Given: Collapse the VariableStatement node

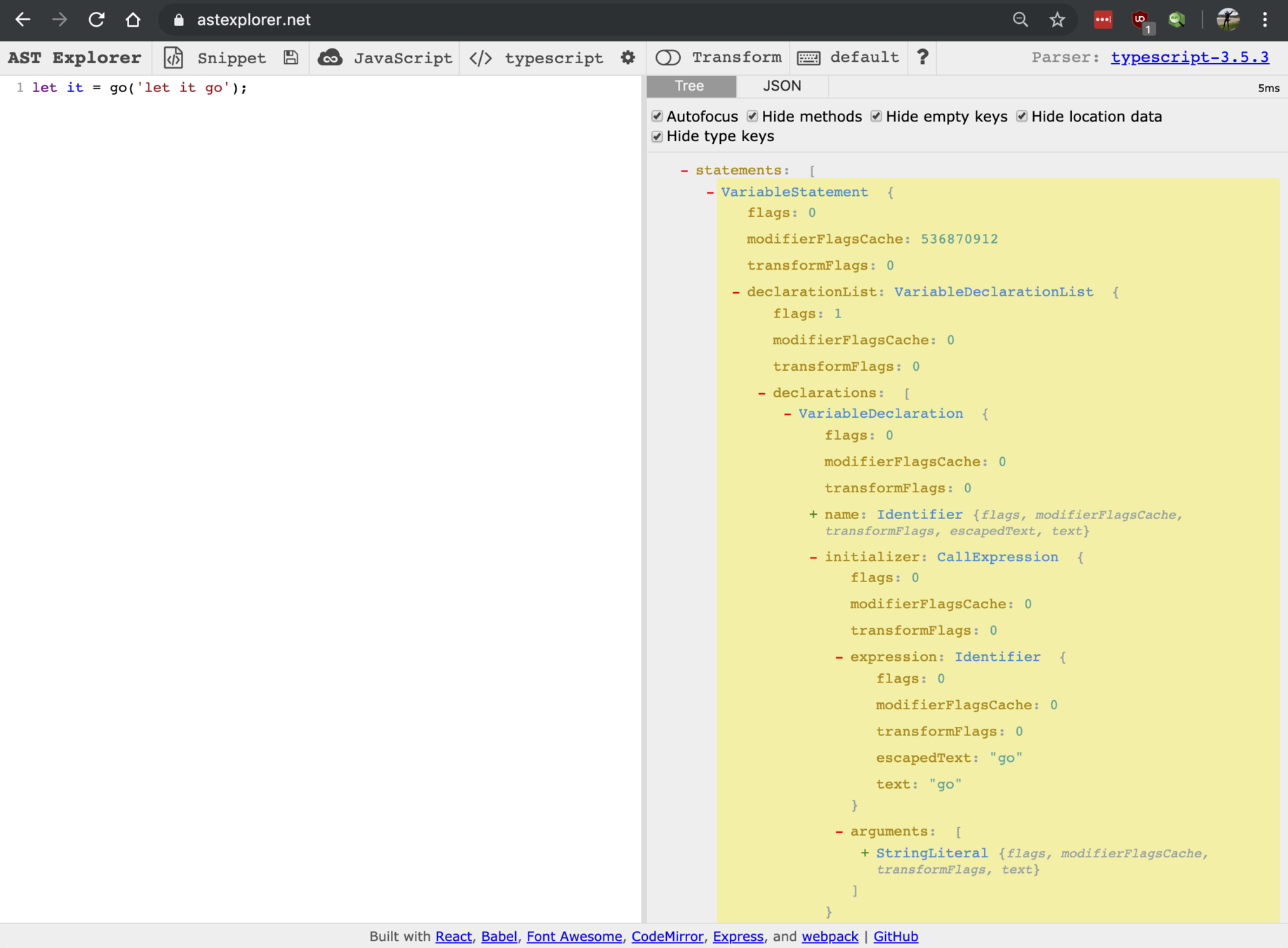Looking at the screenshot, I should point(710,192).
